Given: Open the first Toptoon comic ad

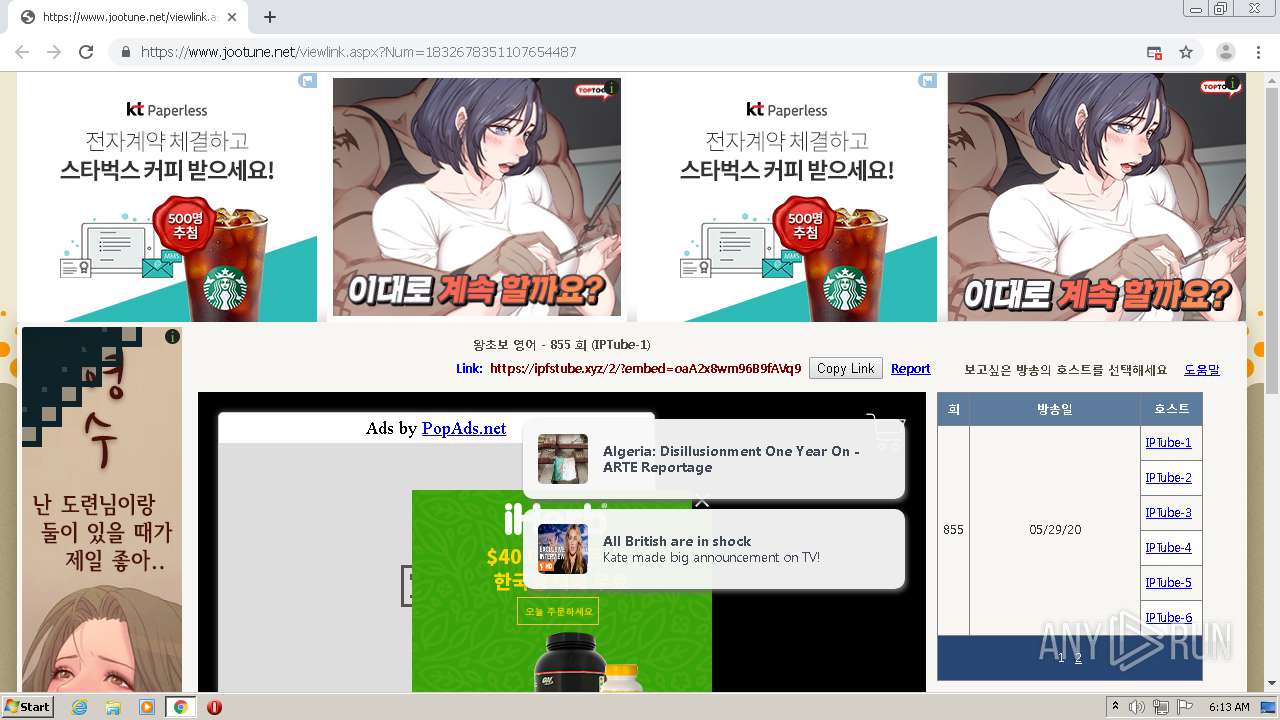Looking at the screenshot, I should 477,198.
